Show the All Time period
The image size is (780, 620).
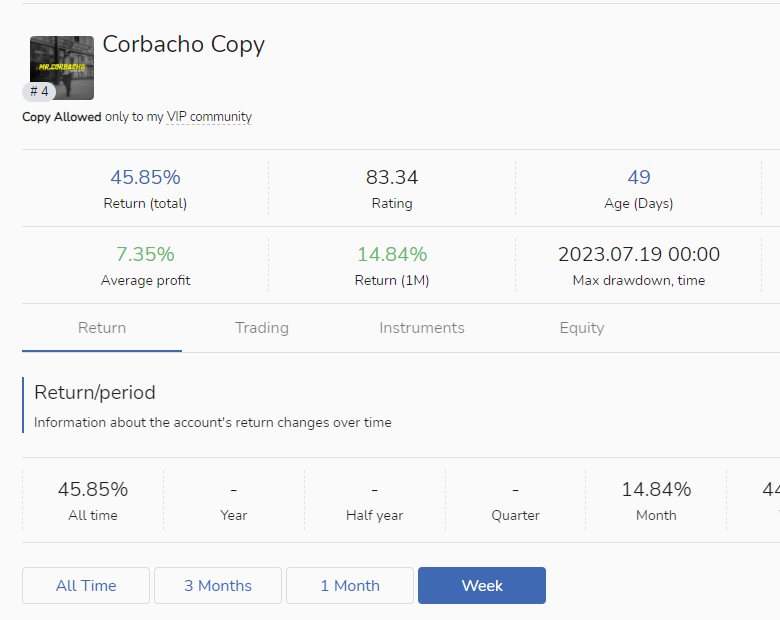(x=86, y=586)
